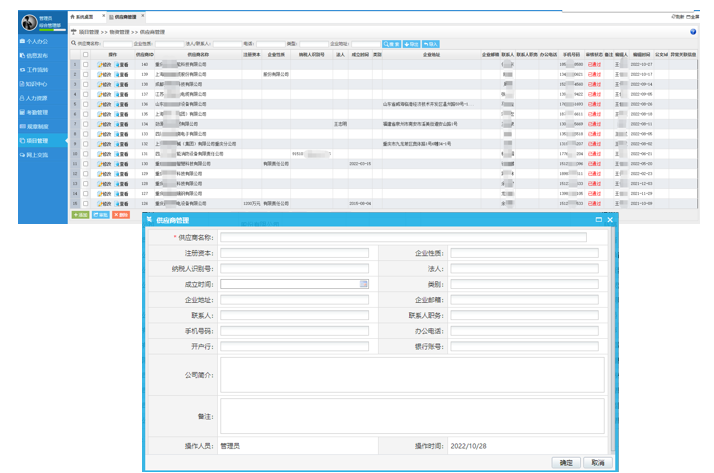Open 个人办公 in the sidebar
This screenshot has width=714, height=473.
pyautogui.click(x=36, y=41)
